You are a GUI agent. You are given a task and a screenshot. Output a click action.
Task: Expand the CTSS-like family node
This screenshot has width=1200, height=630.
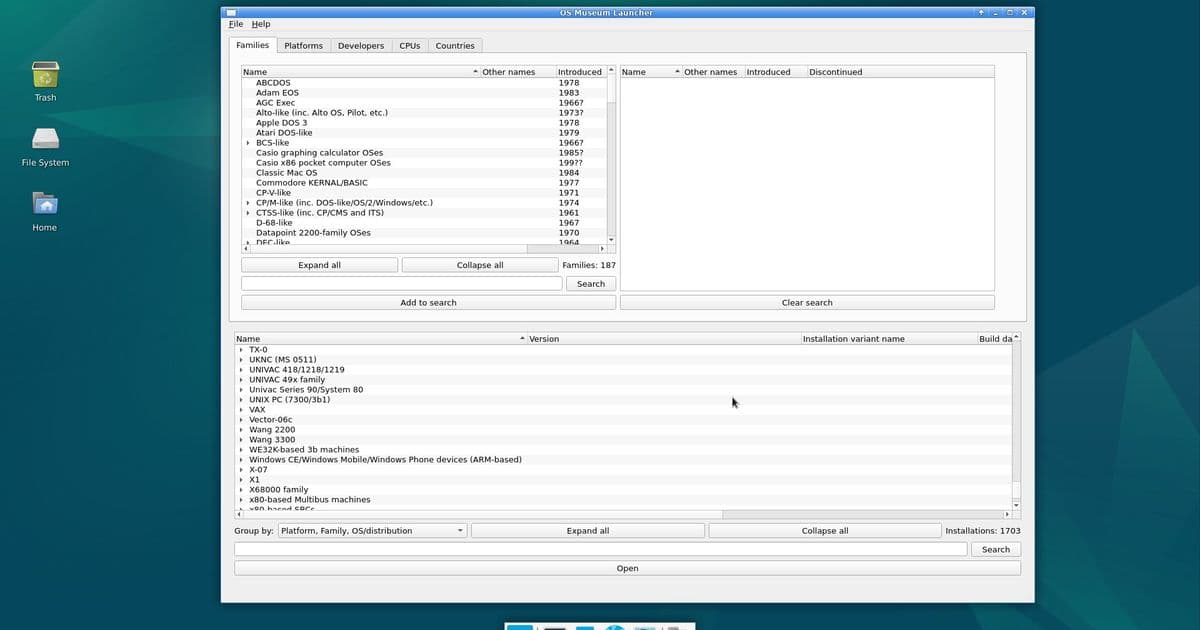pos(248,213)
